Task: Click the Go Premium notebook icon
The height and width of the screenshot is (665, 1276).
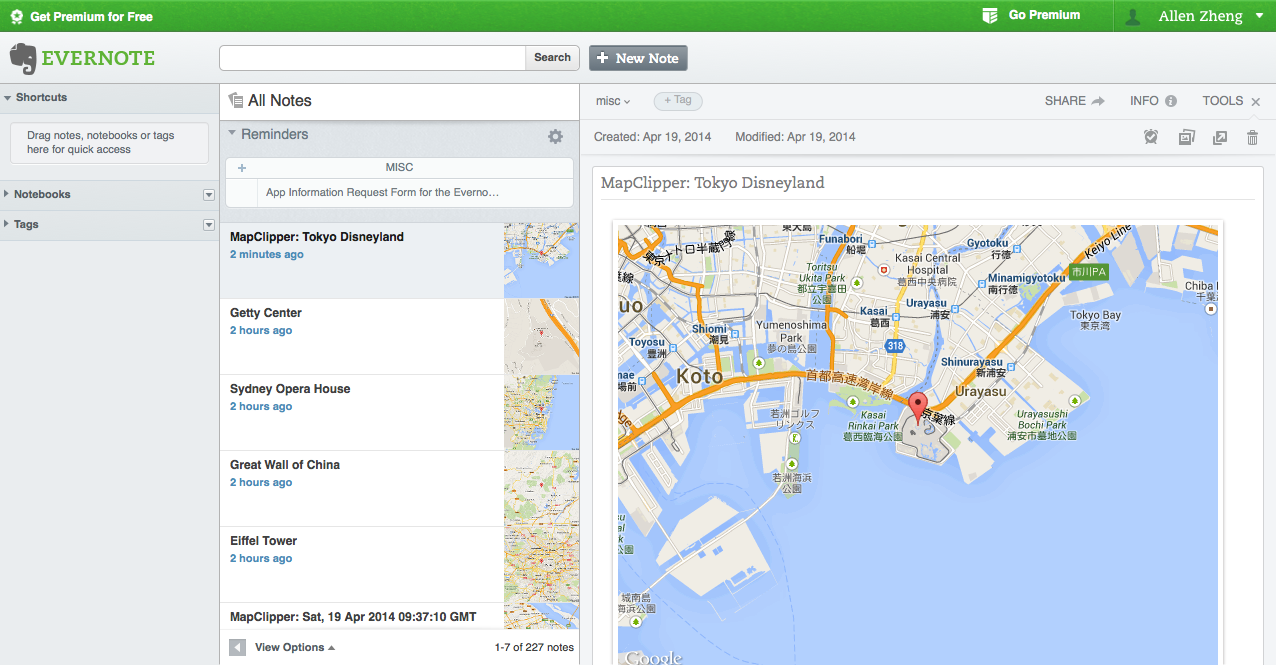Action: point(990,15)
